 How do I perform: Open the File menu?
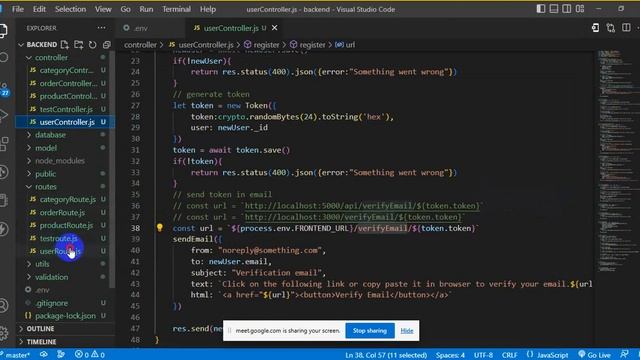click(x=18, y=9)
